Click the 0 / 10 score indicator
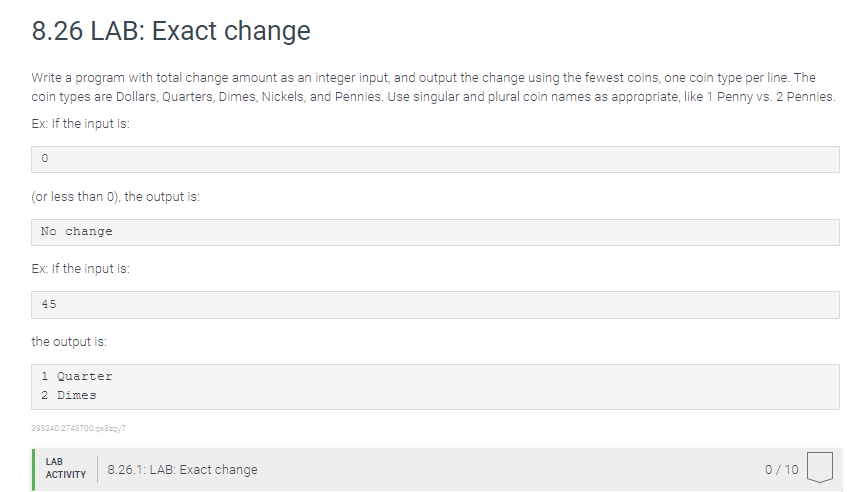The image size is (858, 492). (780, 470)
